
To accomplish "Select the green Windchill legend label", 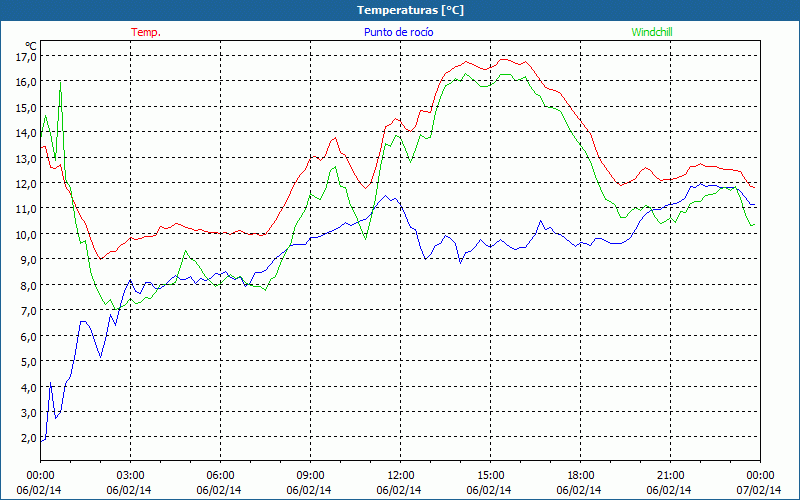I will click(652, 32).
